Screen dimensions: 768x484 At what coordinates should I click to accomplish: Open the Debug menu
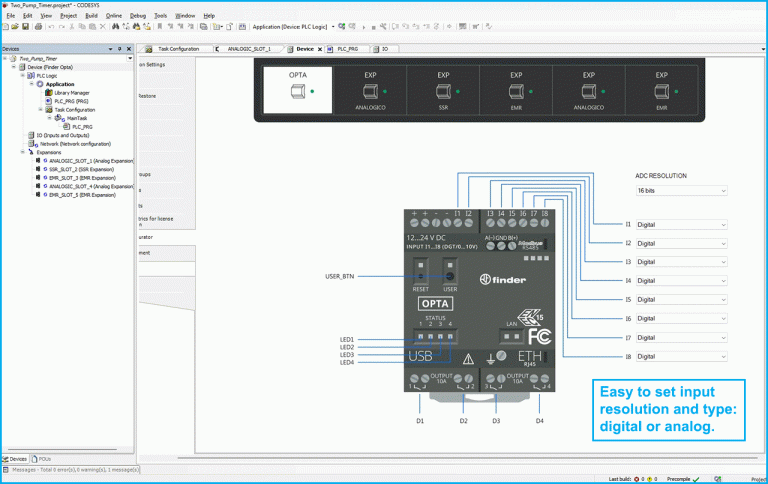tap(138, 16)
